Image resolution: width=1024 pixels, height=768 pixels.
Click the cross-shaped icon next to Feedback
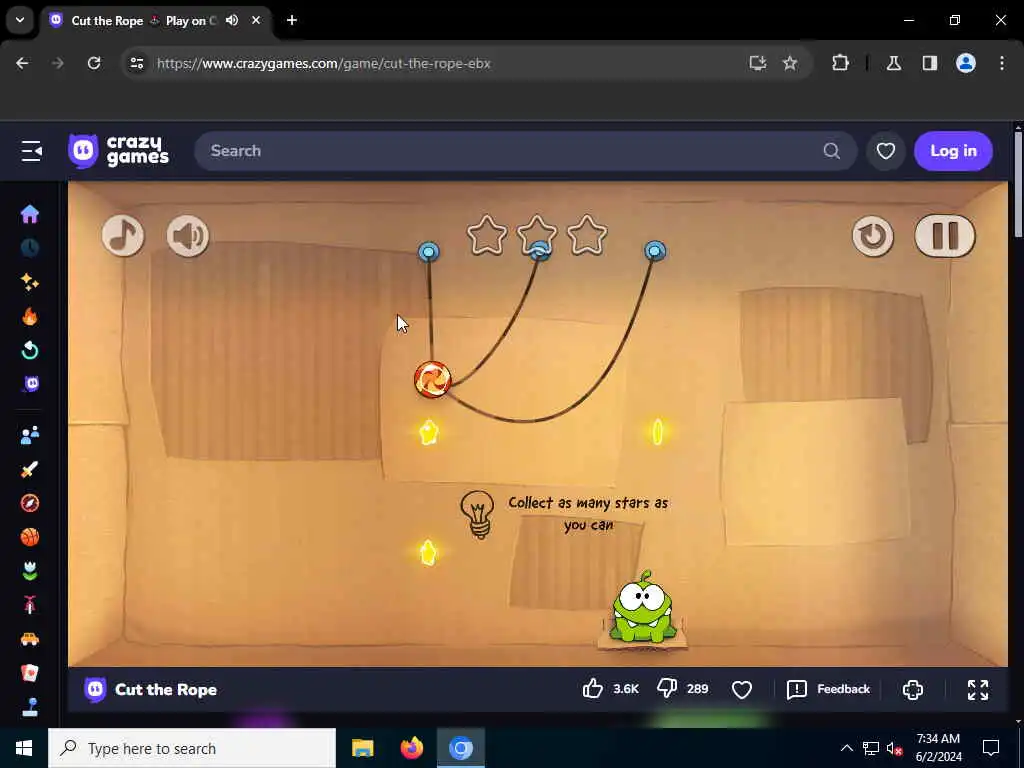913,690
